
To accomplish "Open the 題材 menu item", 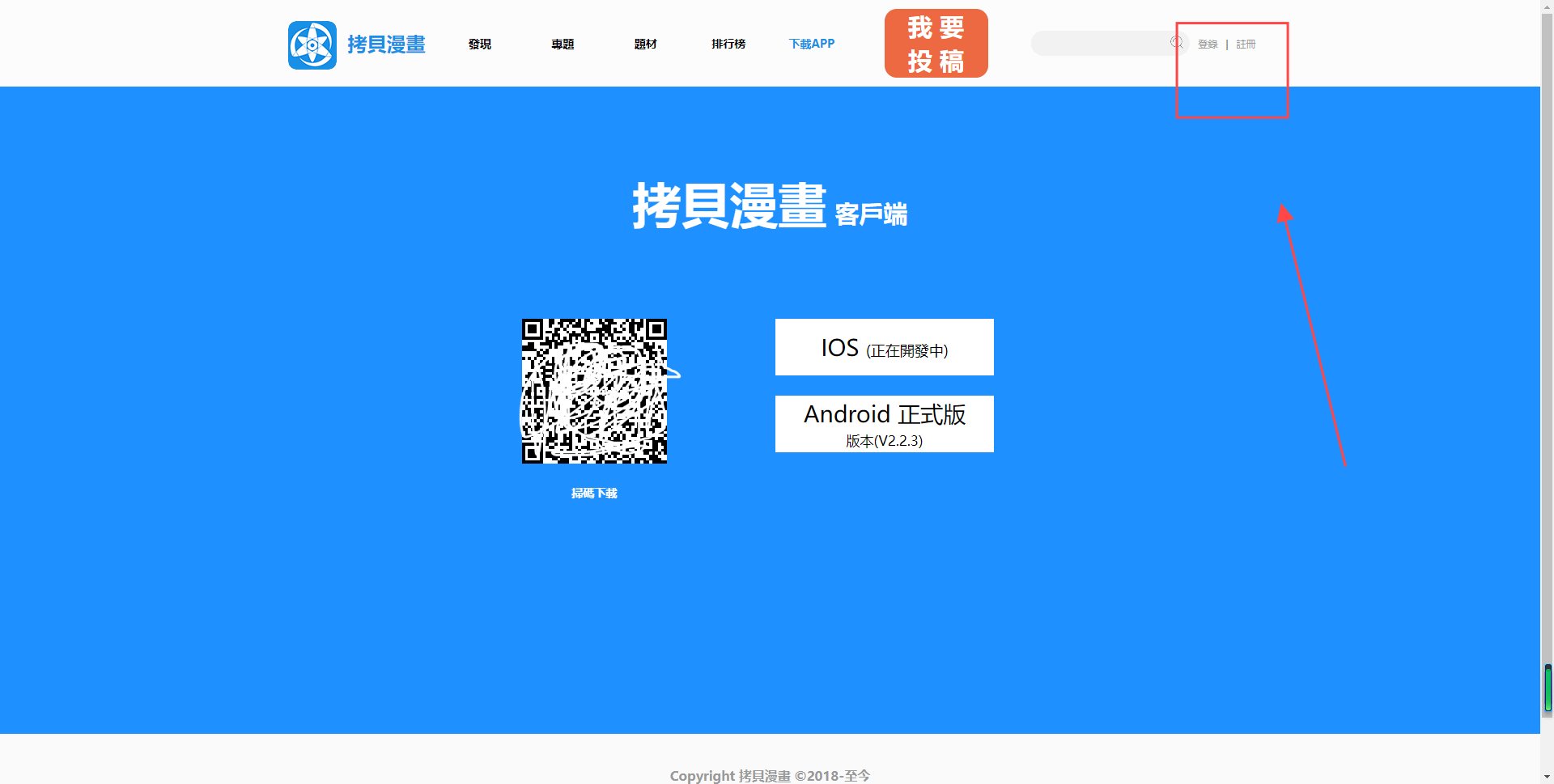I will [645, 44].
